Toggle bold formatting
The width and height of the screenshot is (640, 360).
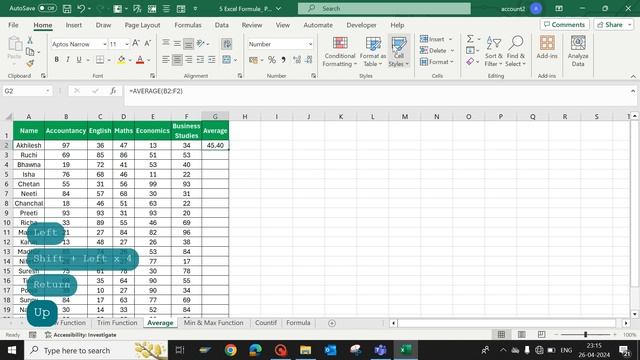56,60
